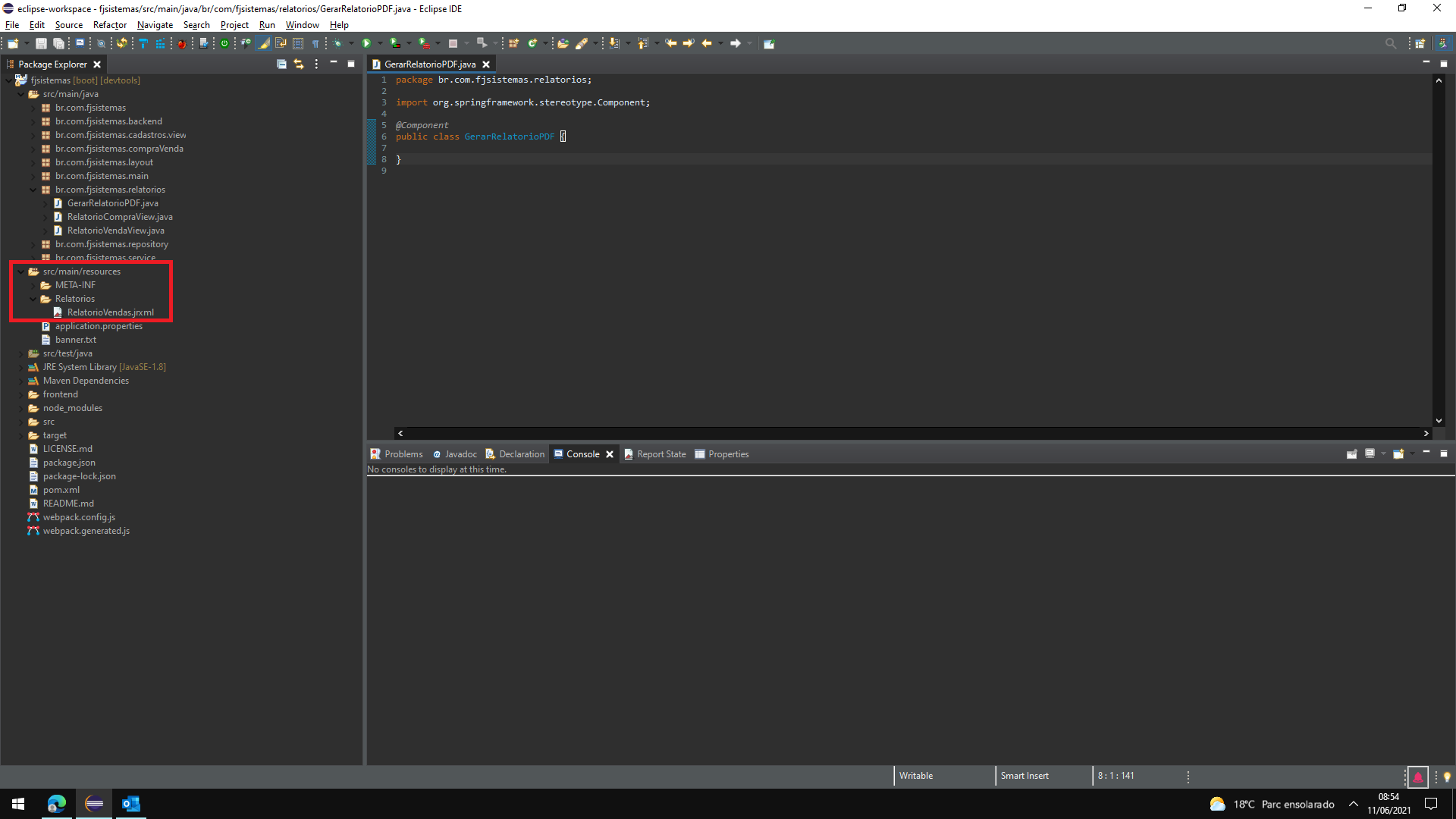Save the current file with Save icon

coord(41,44)
